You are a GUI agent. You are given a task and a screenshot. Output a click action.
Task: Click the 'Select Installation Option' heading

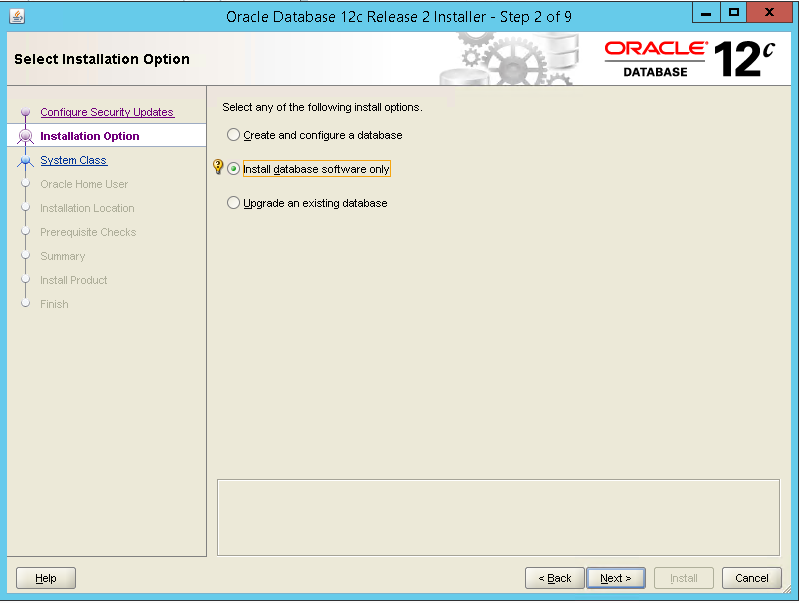click(102, 59)
